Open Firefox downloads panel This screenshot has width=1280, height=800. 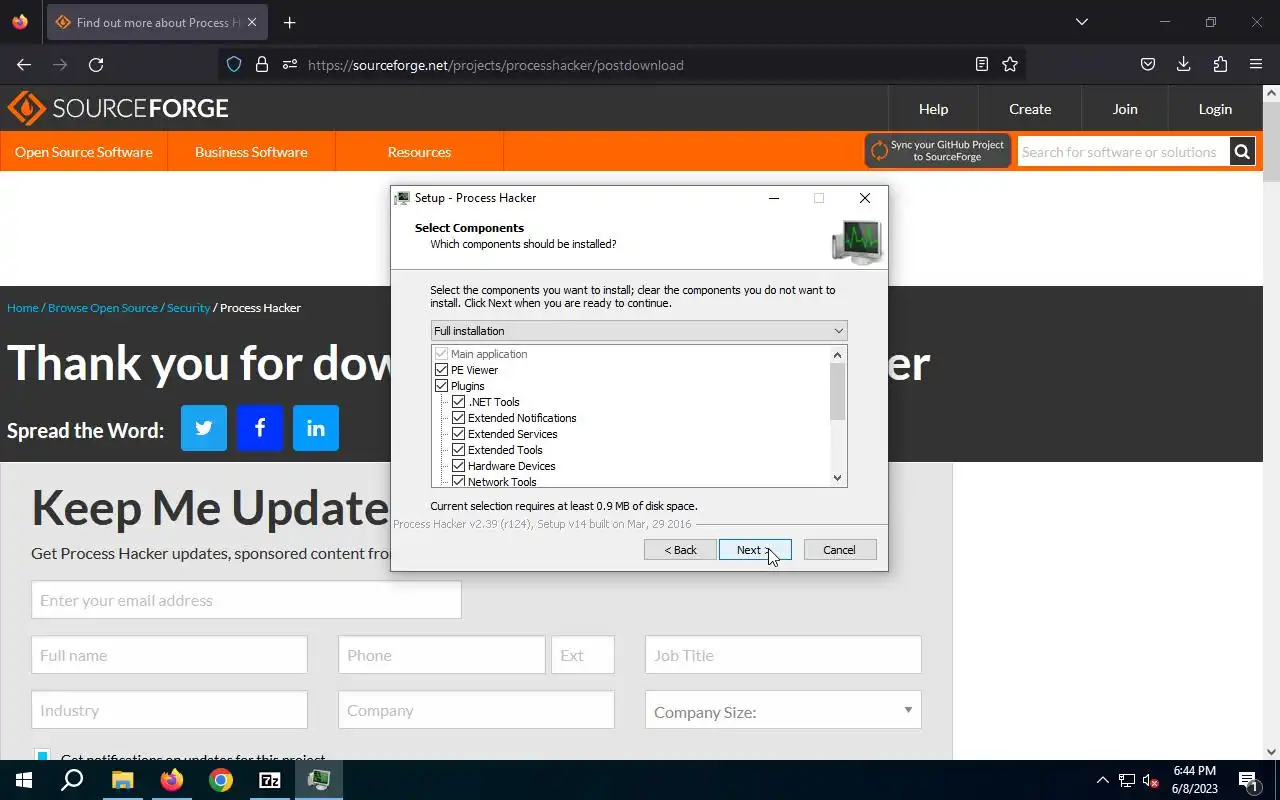pyautogui.click(x=1184, y=65)
